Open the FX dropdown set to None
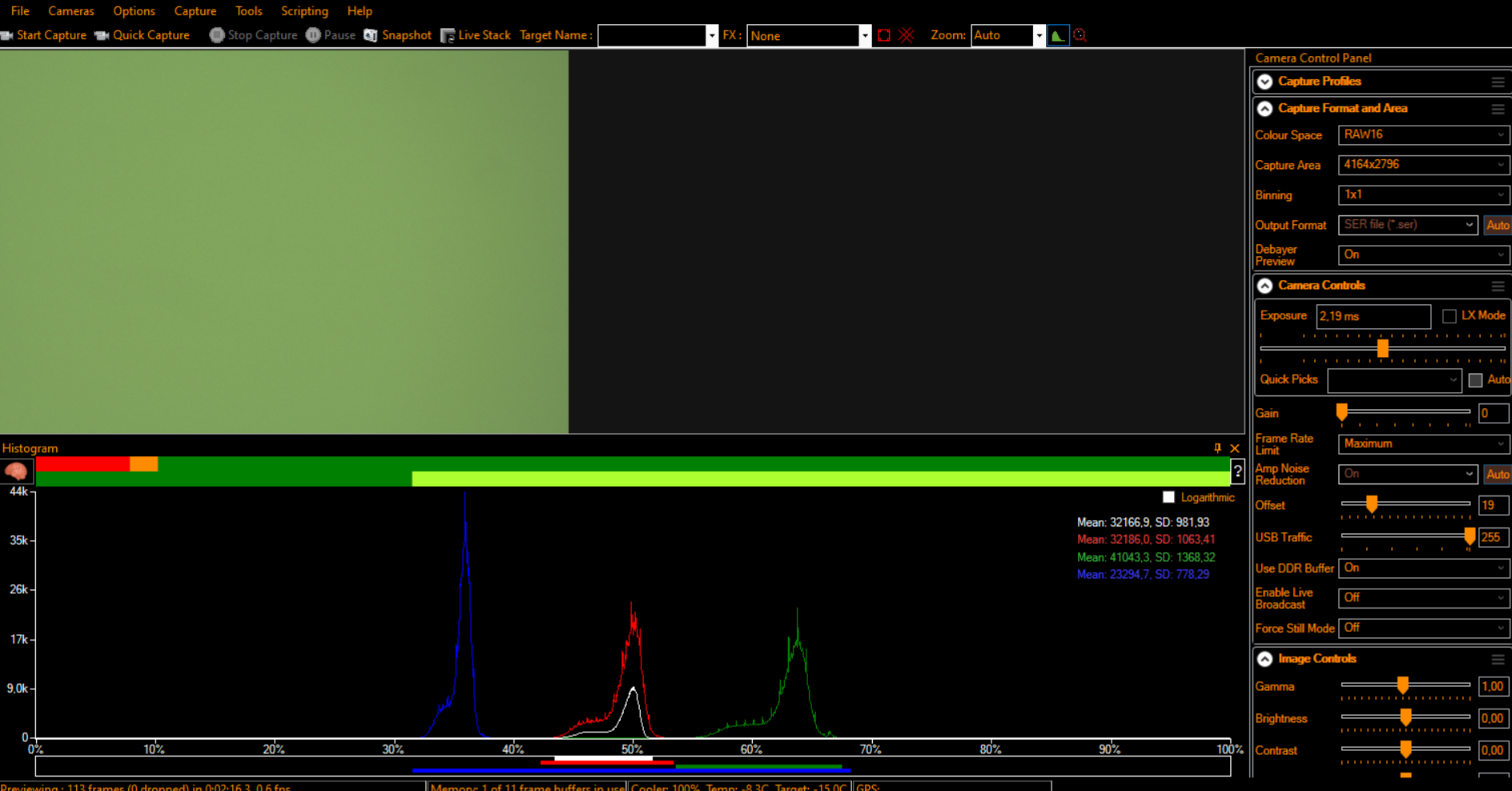Image resolution: width=1512 pixels, height=791 pixels. (809, 35)
